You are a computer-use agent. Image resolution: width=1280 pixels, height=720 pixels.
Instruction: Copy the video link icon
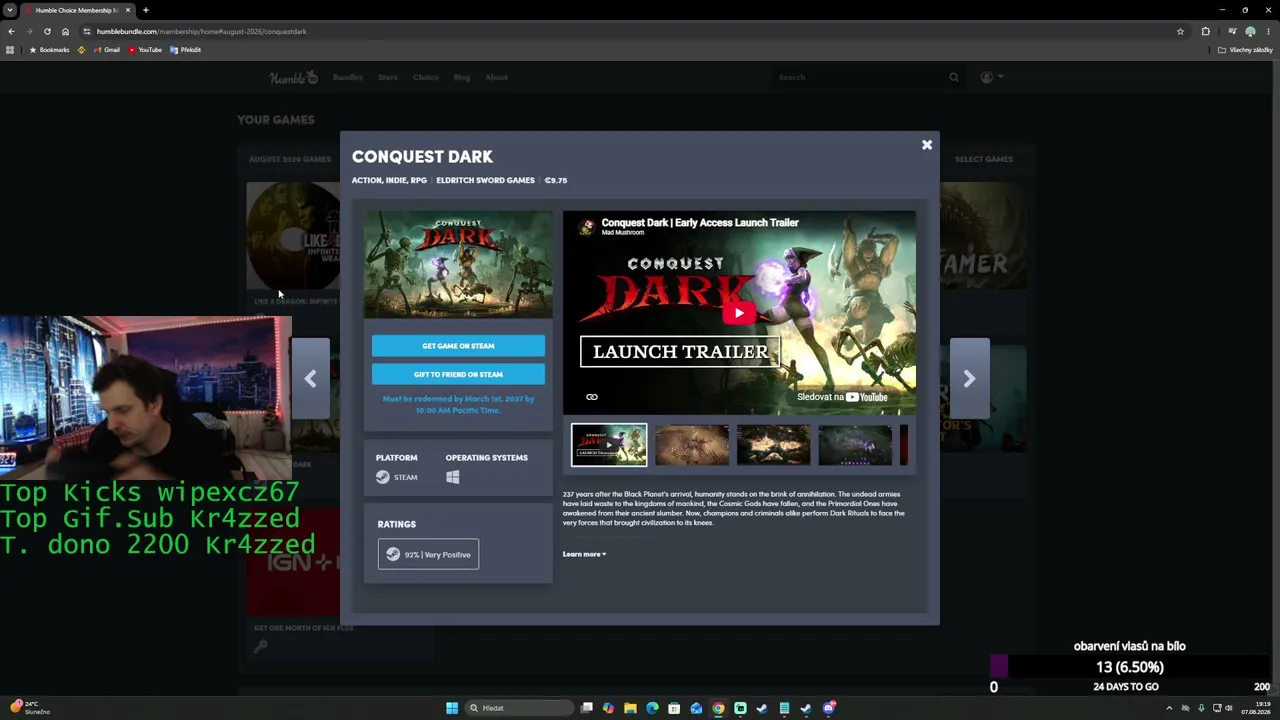[x=592, y=397]
